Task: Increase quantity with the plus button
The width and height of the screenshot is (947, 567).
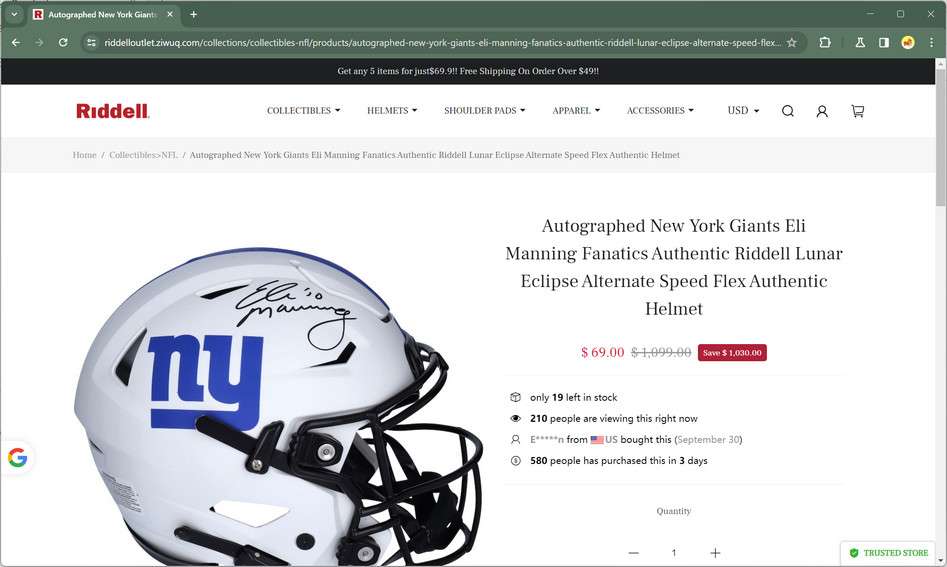Action: click(x=715, y=553)
